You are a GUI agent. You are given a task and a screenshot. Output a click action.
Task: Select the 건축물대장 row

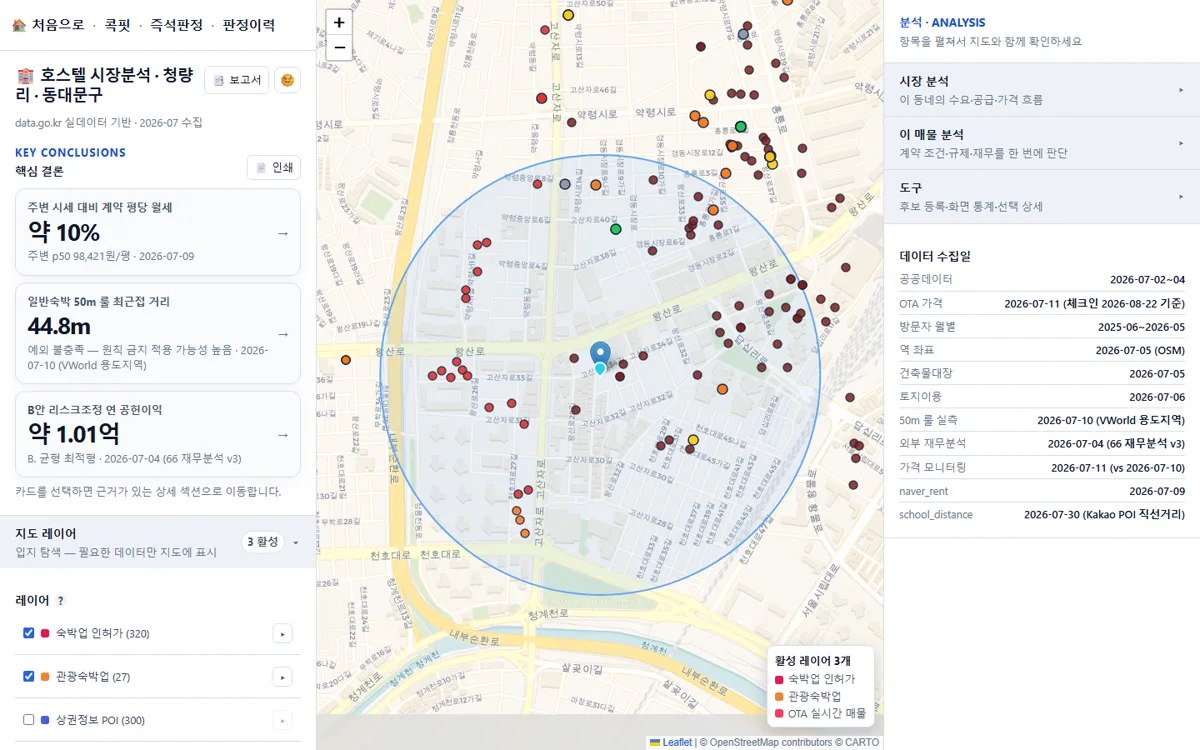click(x=1042, y=373)
